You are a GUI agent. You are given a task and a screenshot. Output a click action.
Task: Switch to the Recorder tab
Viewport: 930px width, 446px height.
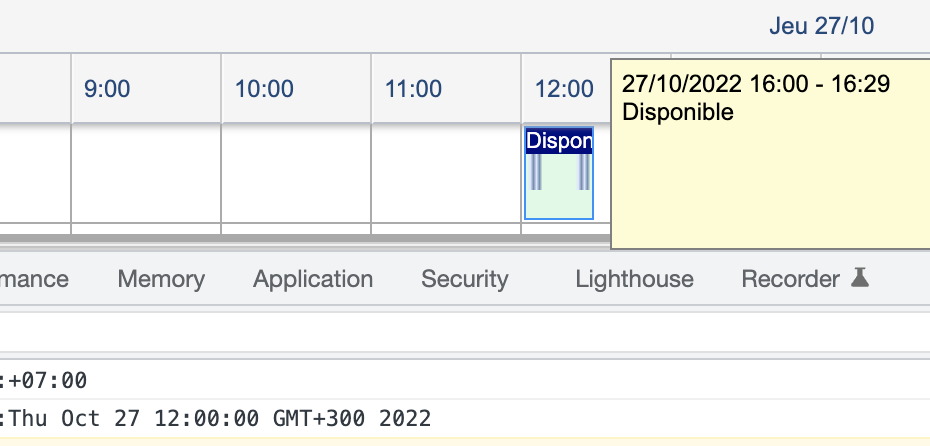pos(791,279)
